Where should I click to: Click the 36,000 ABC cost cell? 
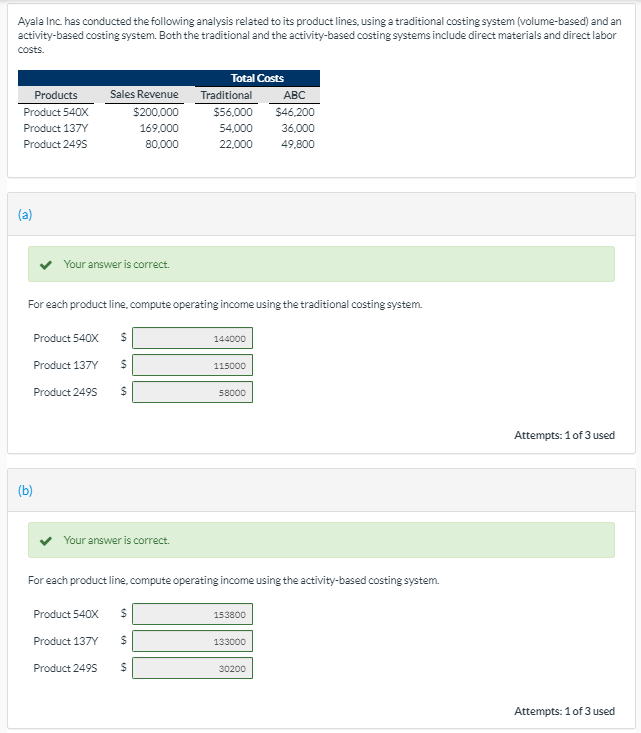(298, 128)
